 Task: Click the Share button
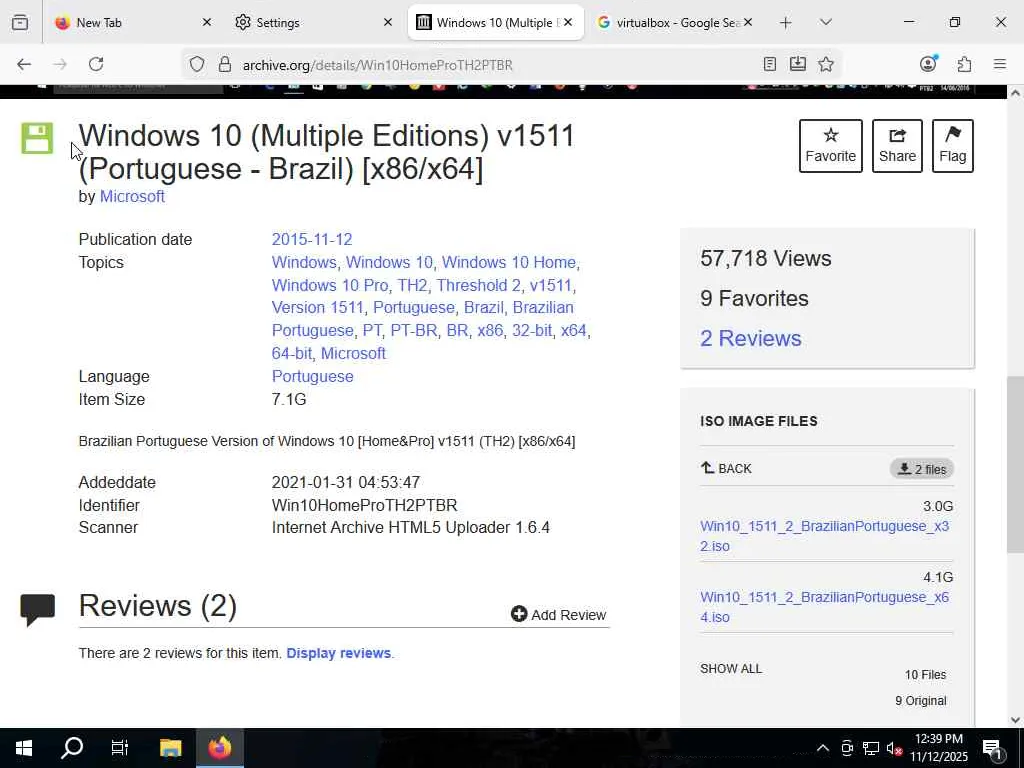coord(897,146)
